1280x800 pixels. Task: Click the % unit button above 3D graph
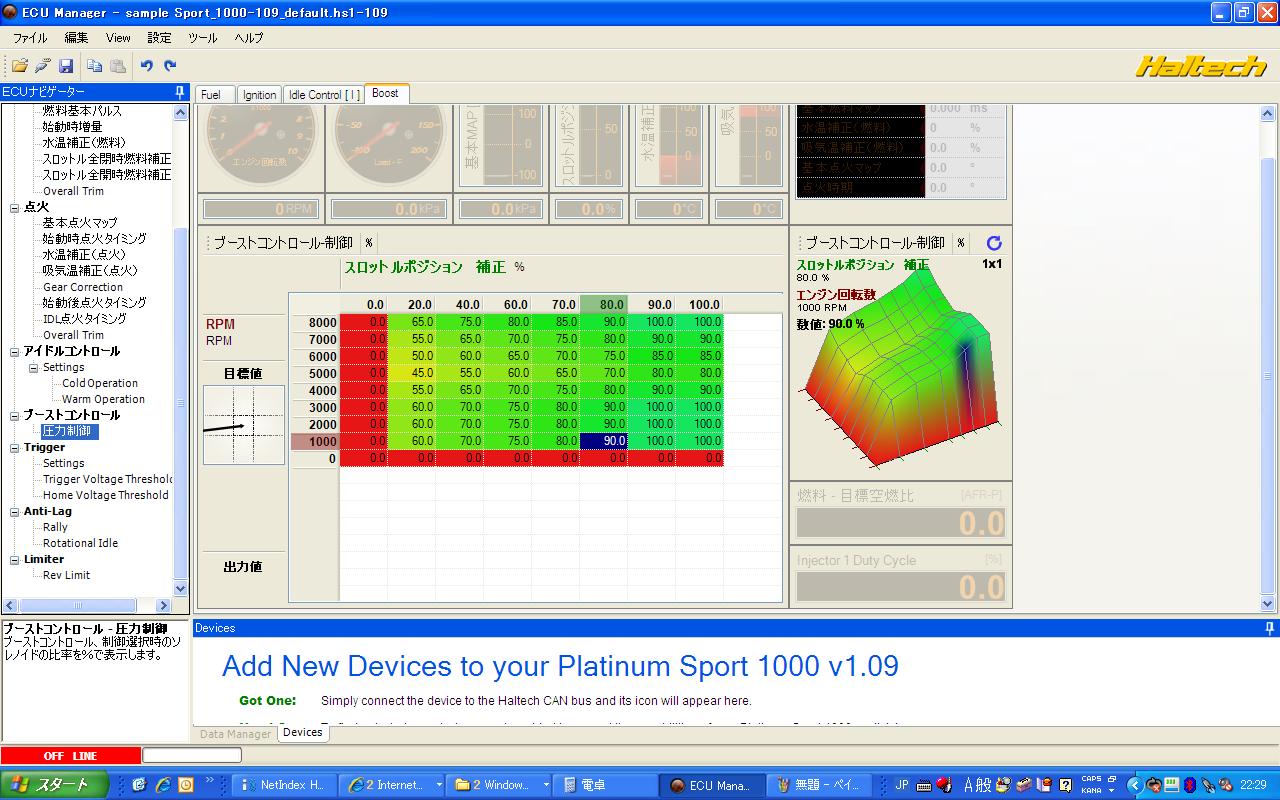coord(961,243)
